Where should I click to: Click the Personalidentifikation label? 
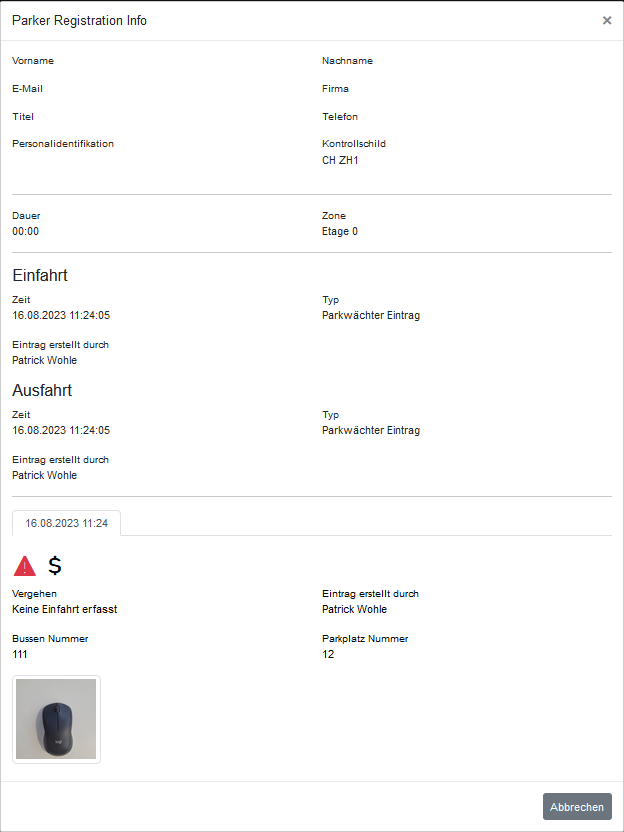tap(63, 144)
